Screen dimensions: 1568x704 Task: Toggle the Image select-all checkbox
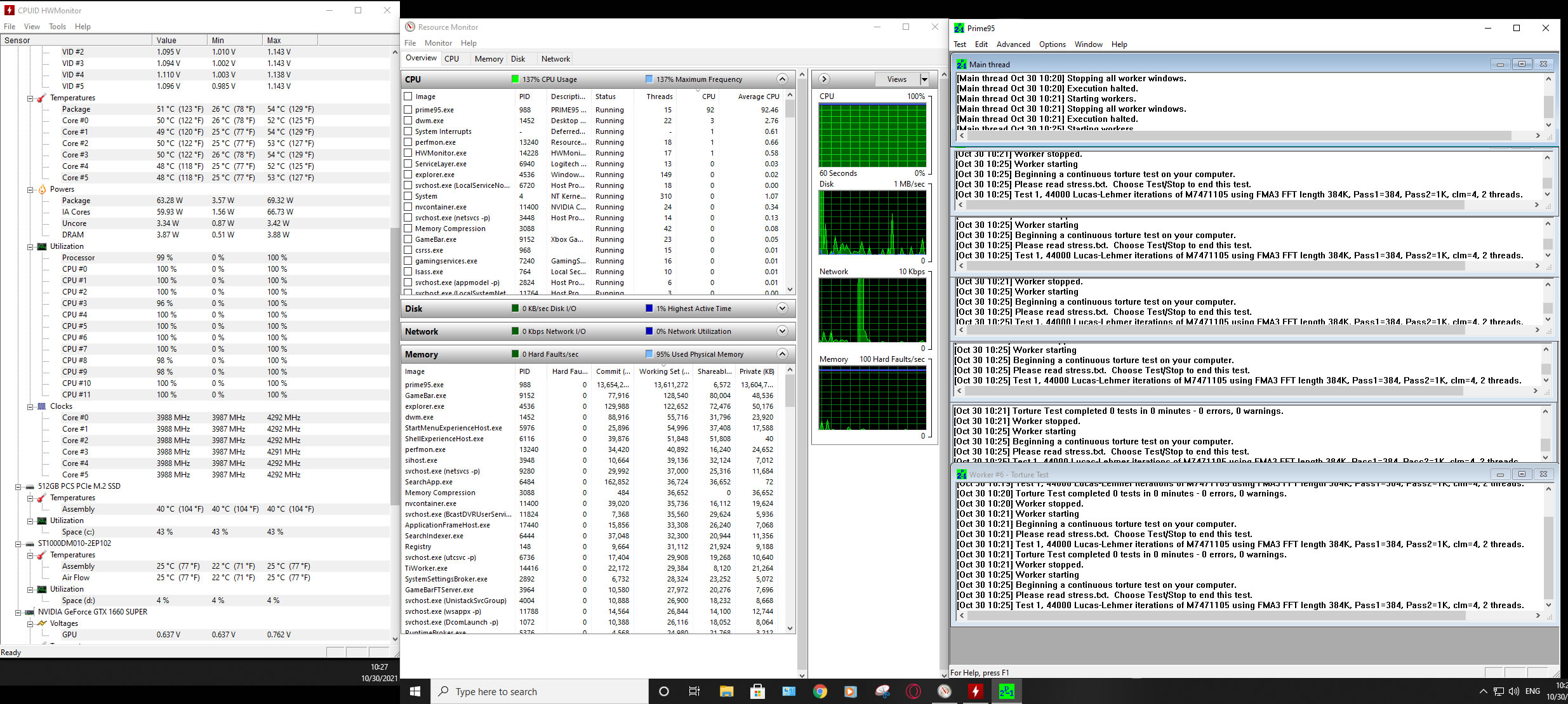pos(408,96)
